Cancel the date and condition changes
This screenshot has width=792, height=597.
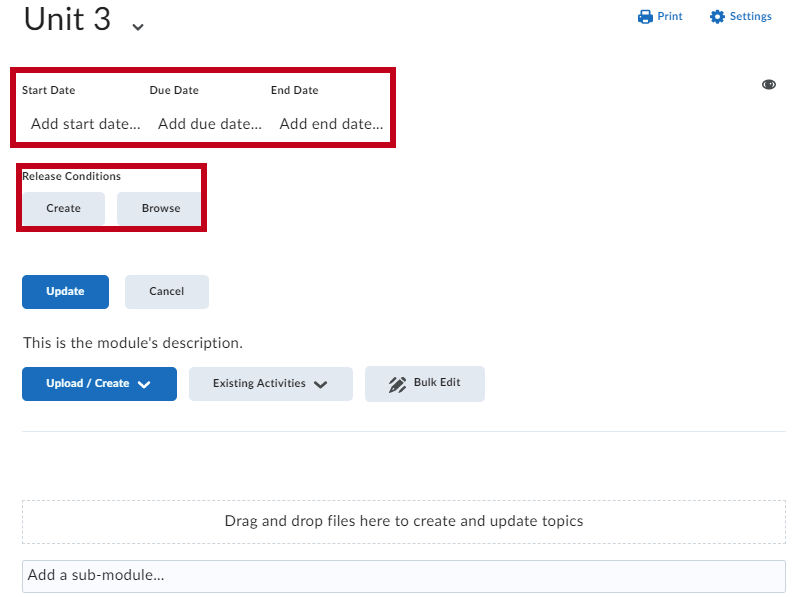[167, 291]
